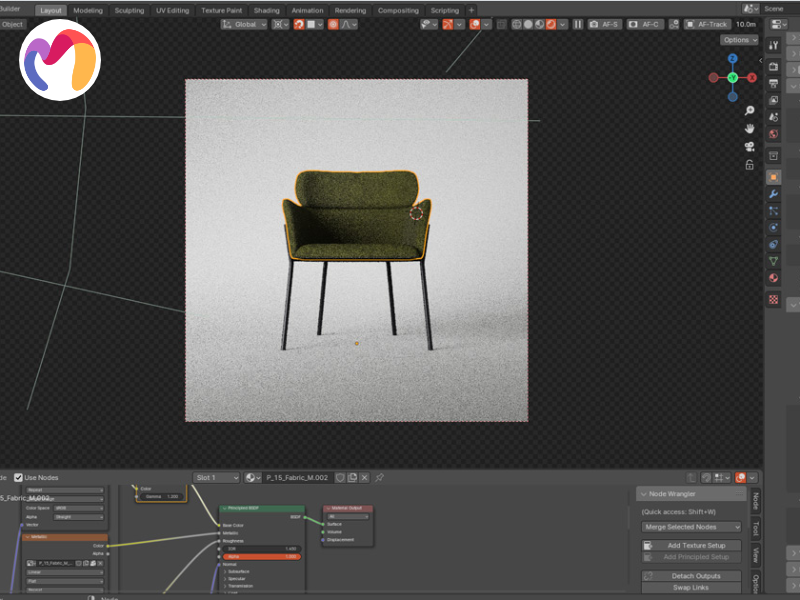Pin the node editor material
The image size is (800, 600).
tap(379, 478)
